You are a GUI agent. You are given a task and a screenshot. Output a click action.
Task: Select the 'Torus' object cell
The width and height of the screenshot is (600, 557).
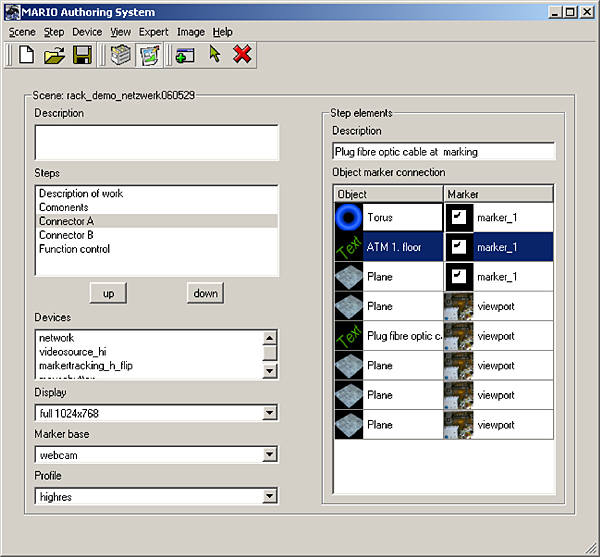point(403,217)
